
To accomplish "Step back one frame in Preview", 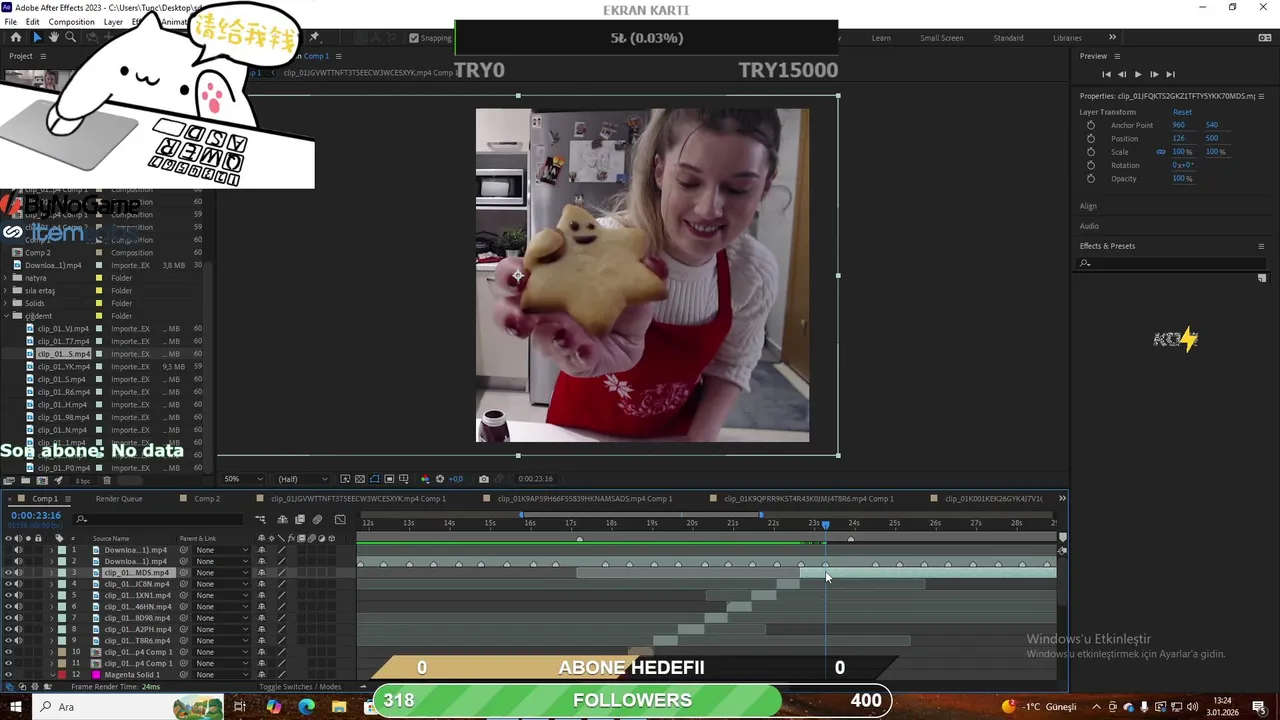I will pos(1122,74).
